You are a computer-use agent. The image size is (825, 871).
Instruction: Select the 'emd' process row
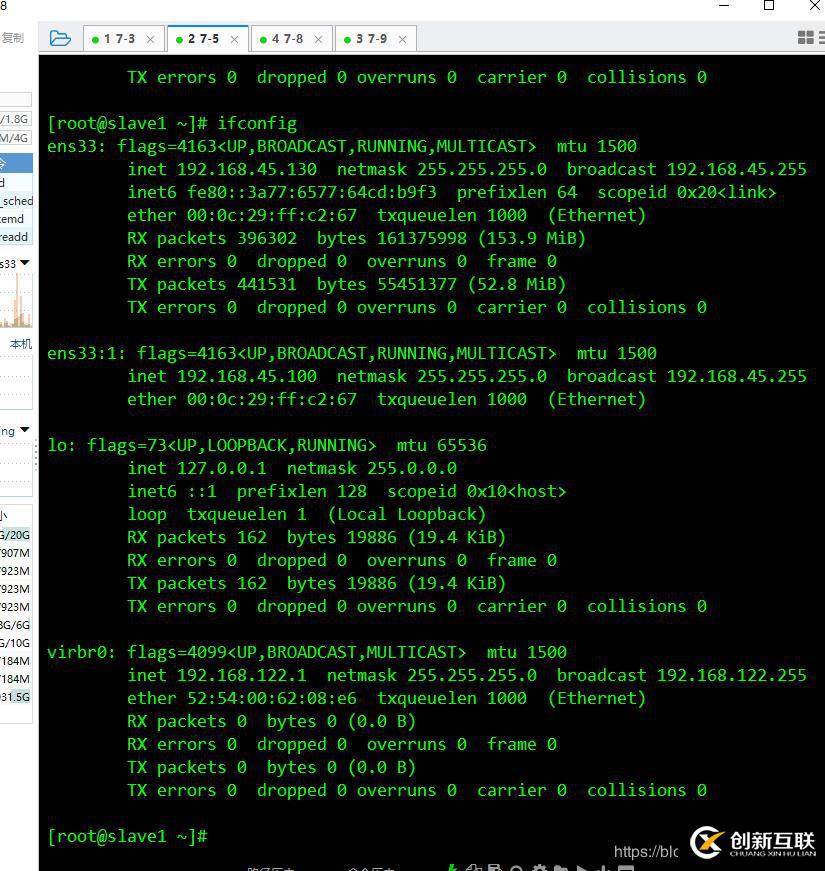[x=17, y=219]
